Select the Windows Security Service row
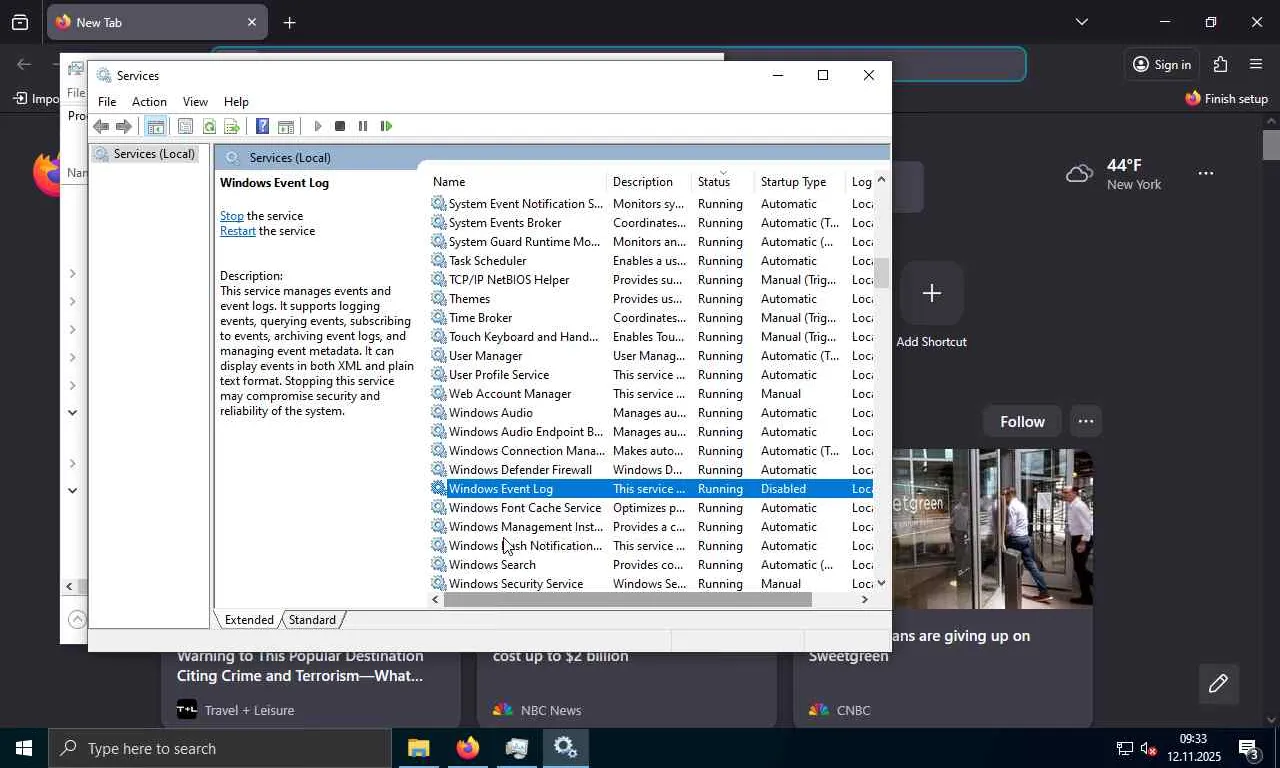 pyautogui.click(x=650, y=584)
